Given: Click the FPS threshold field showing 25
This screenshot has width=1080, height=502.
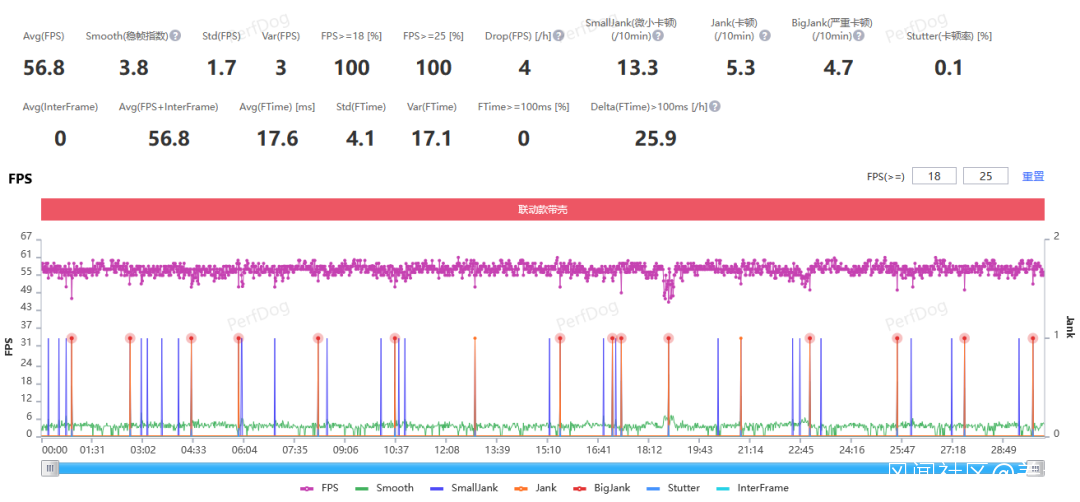Looking at the screenshot, I should point(986,176).
